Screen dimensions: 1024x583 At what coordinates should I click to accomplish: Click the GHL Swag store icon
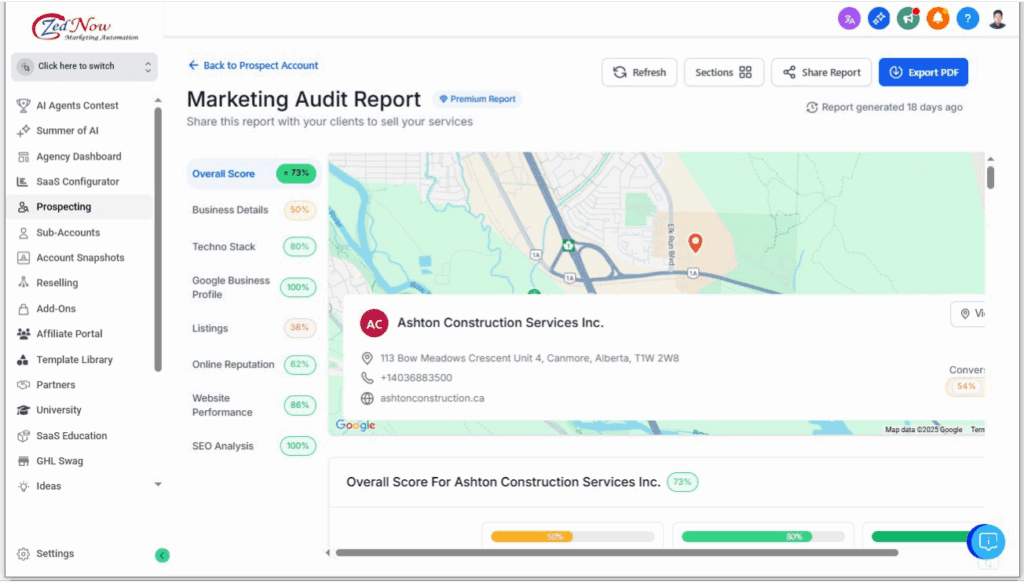point(24,461)
